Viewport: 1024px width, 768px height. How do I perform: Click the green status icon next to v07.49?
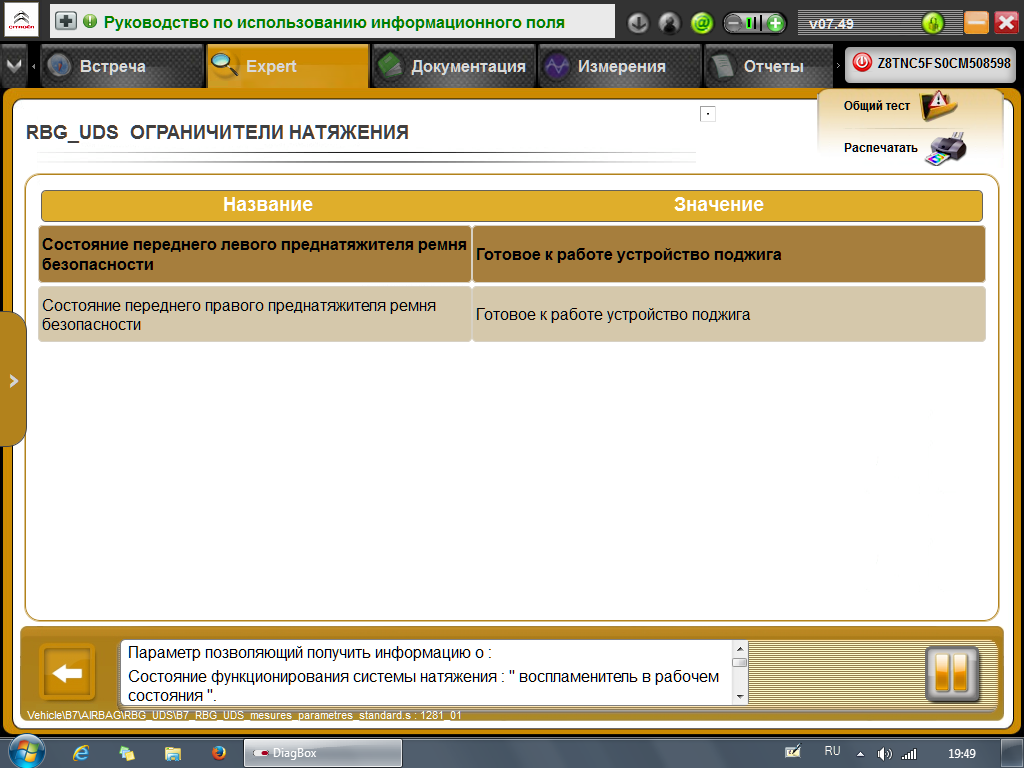tap(933, 24)
